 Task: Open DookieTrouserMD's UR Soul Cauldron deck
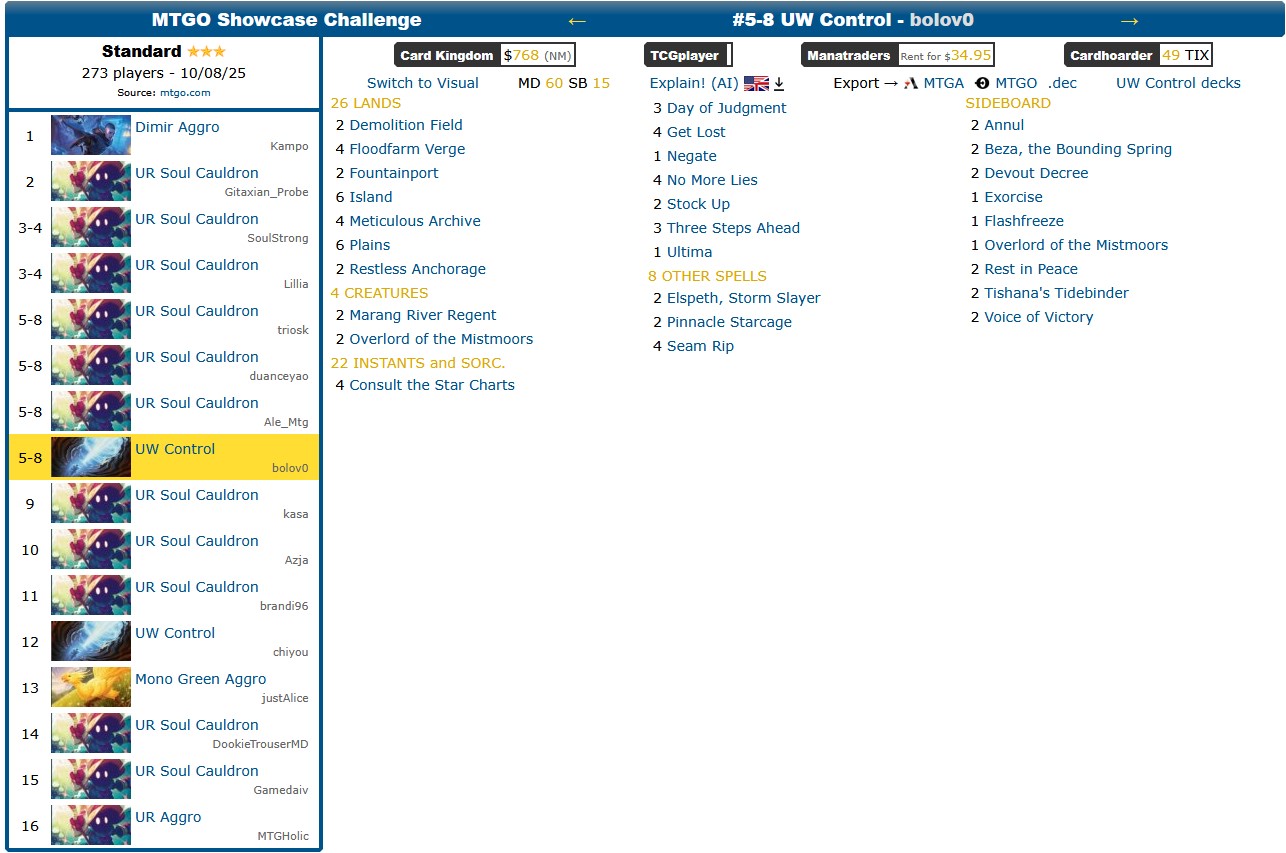click(x=197, y=725)
